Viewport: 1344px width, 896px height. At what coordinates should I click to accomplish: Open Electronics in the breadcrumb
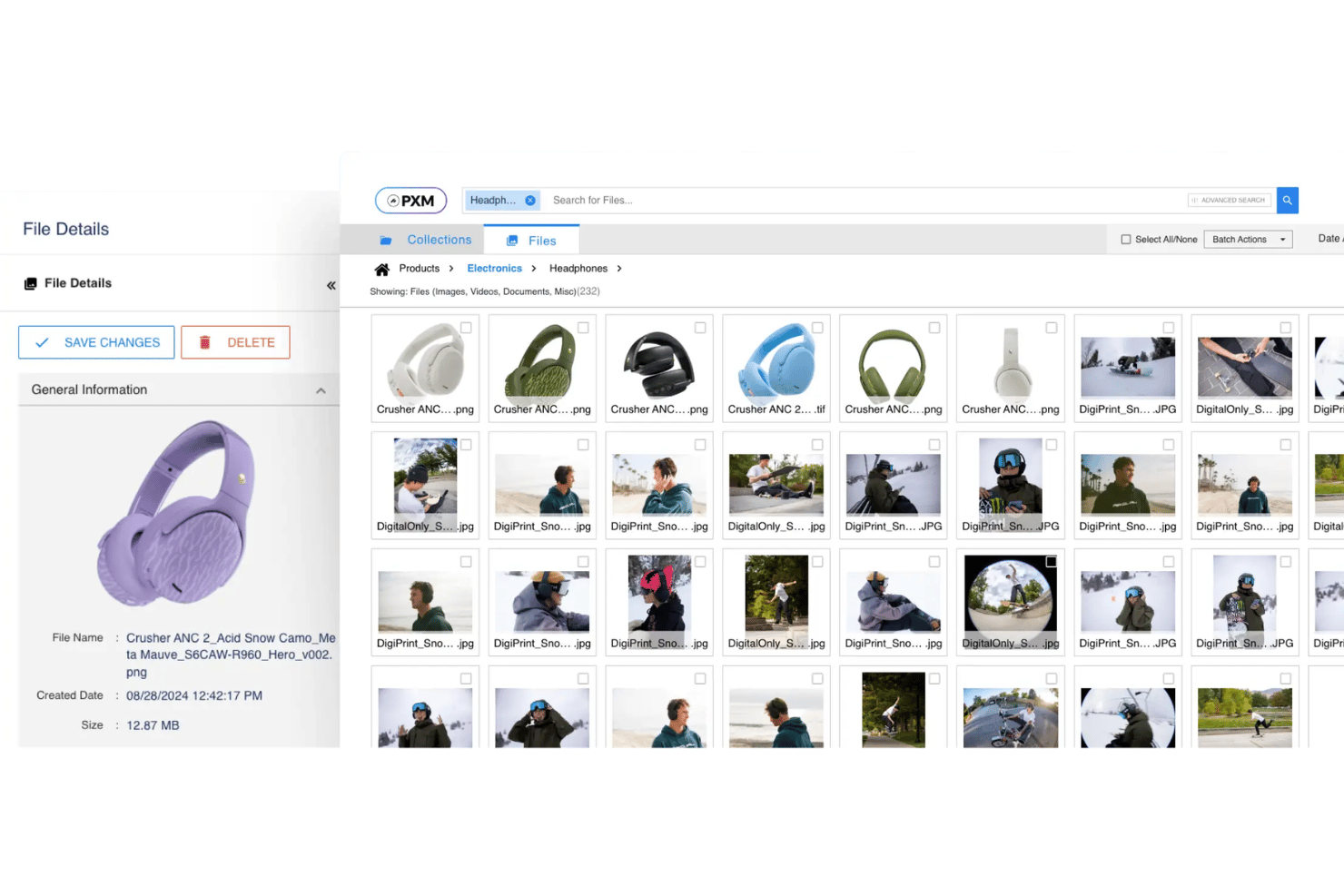(x=494, y=269)
